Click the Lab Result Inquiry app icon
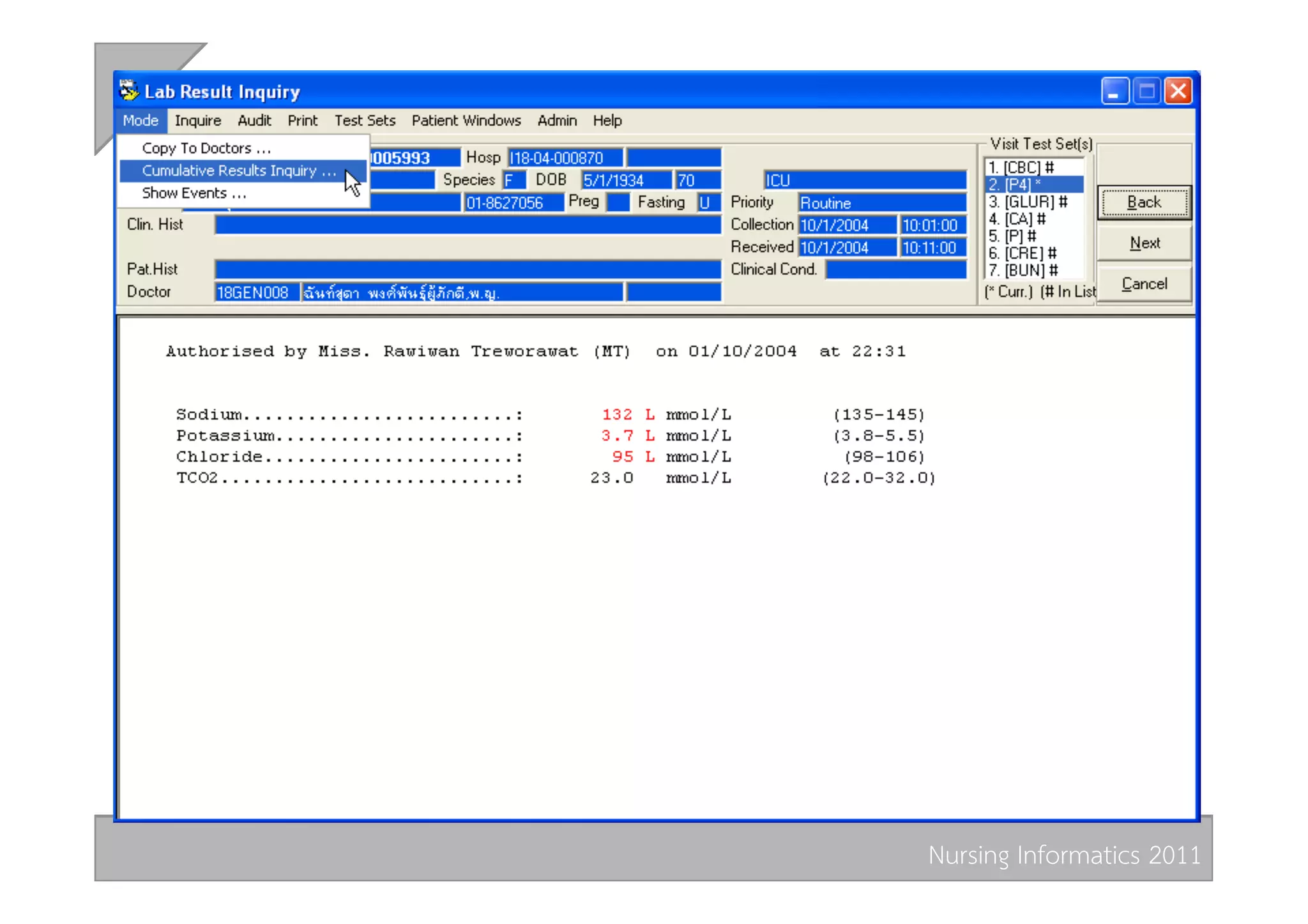Screen dimensions: 1308x924 click(128, 91)
